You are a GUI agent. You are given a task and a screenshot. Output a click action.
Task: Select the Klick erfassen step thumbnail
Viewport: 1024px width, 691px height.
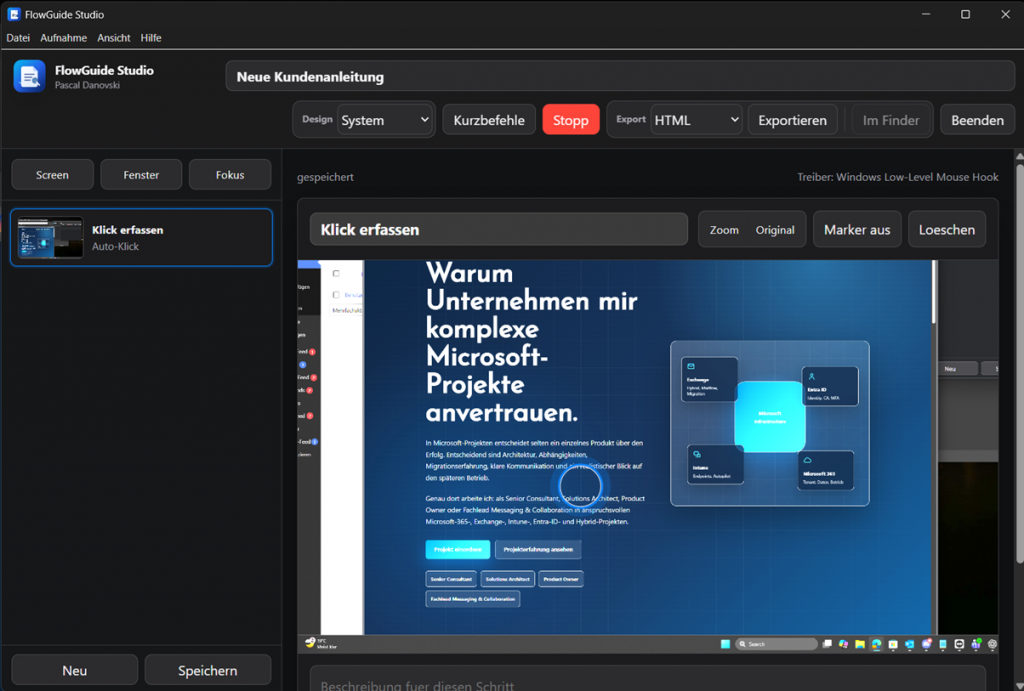click(x=50, y=238)
